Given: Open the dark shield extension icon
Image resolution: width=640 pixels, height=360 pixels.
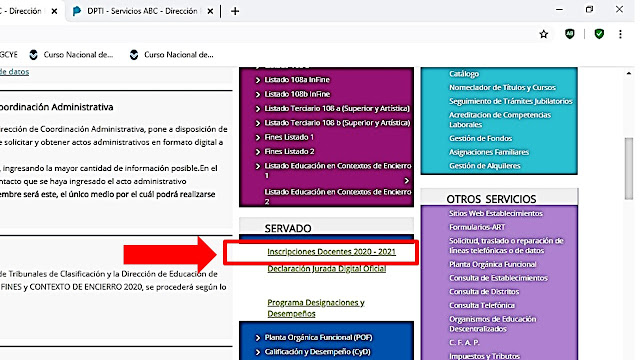Looking at the screenshot, I should pos(569,34).
